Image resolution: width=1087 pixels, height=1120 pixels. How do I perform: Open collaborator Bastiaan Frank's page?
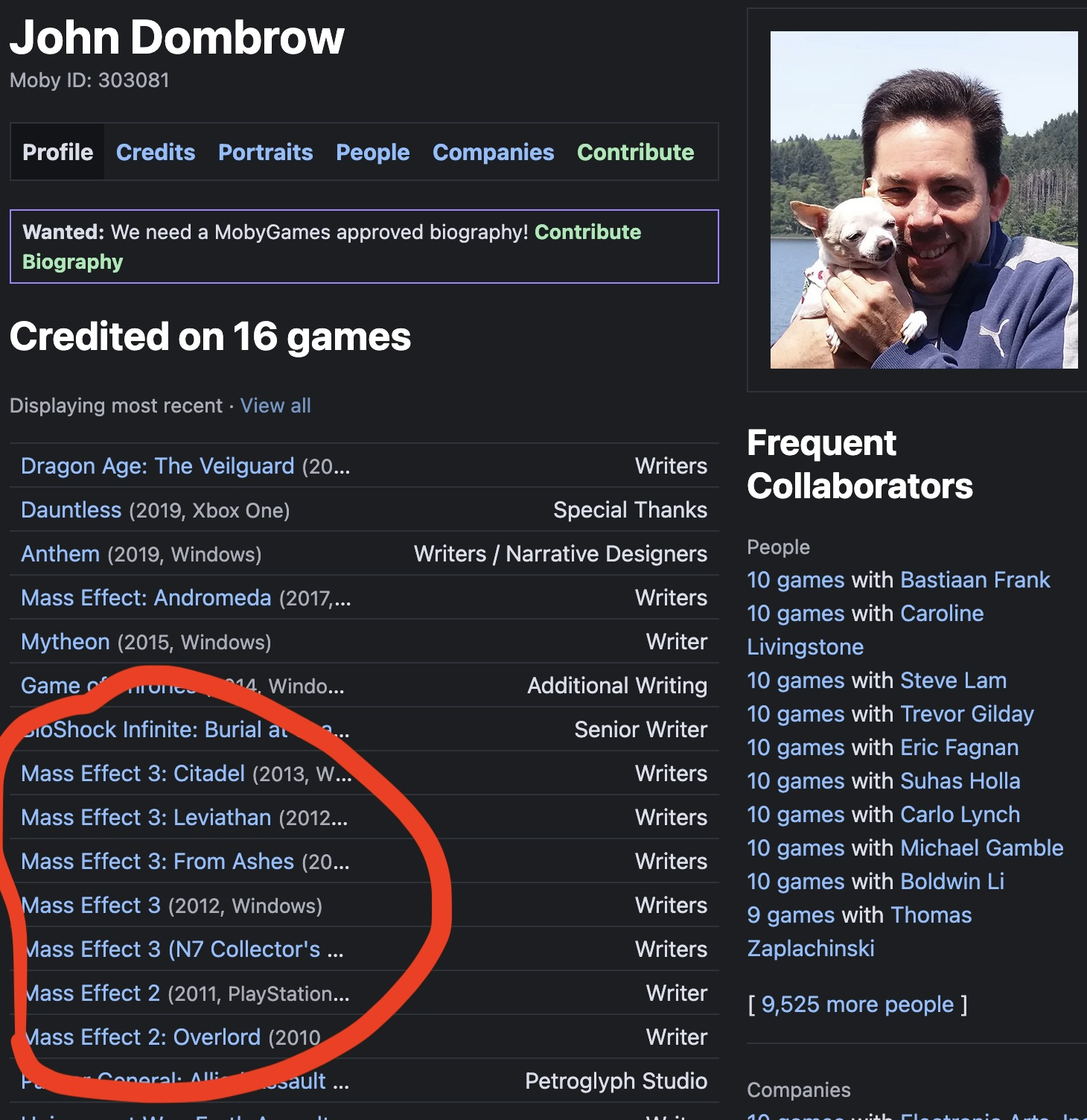point(975,580)
